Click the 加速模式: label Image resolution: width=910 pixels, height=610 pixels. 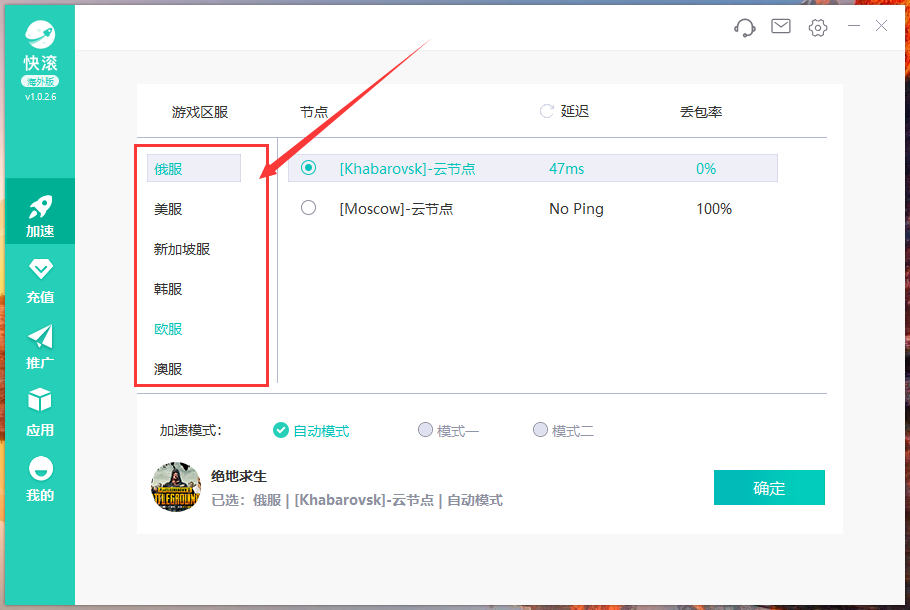[191, 431]
